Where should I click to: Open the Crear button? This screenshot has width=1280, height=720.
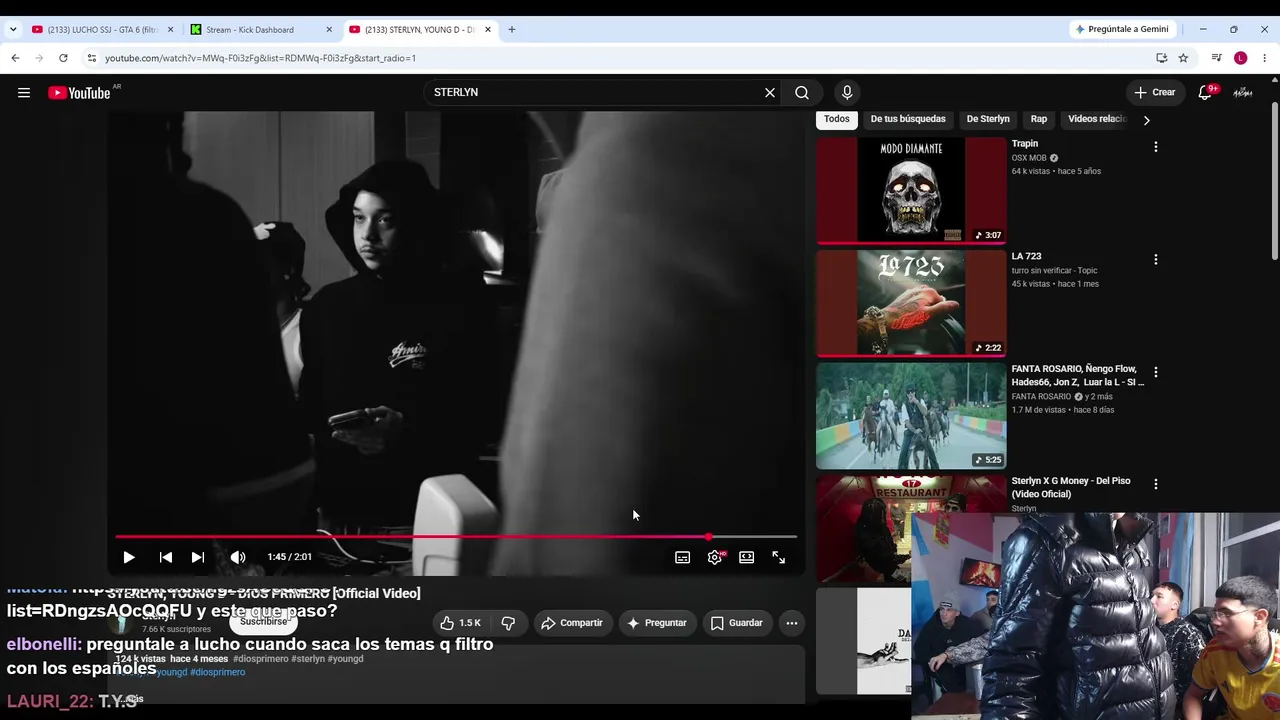(1155, 93)
